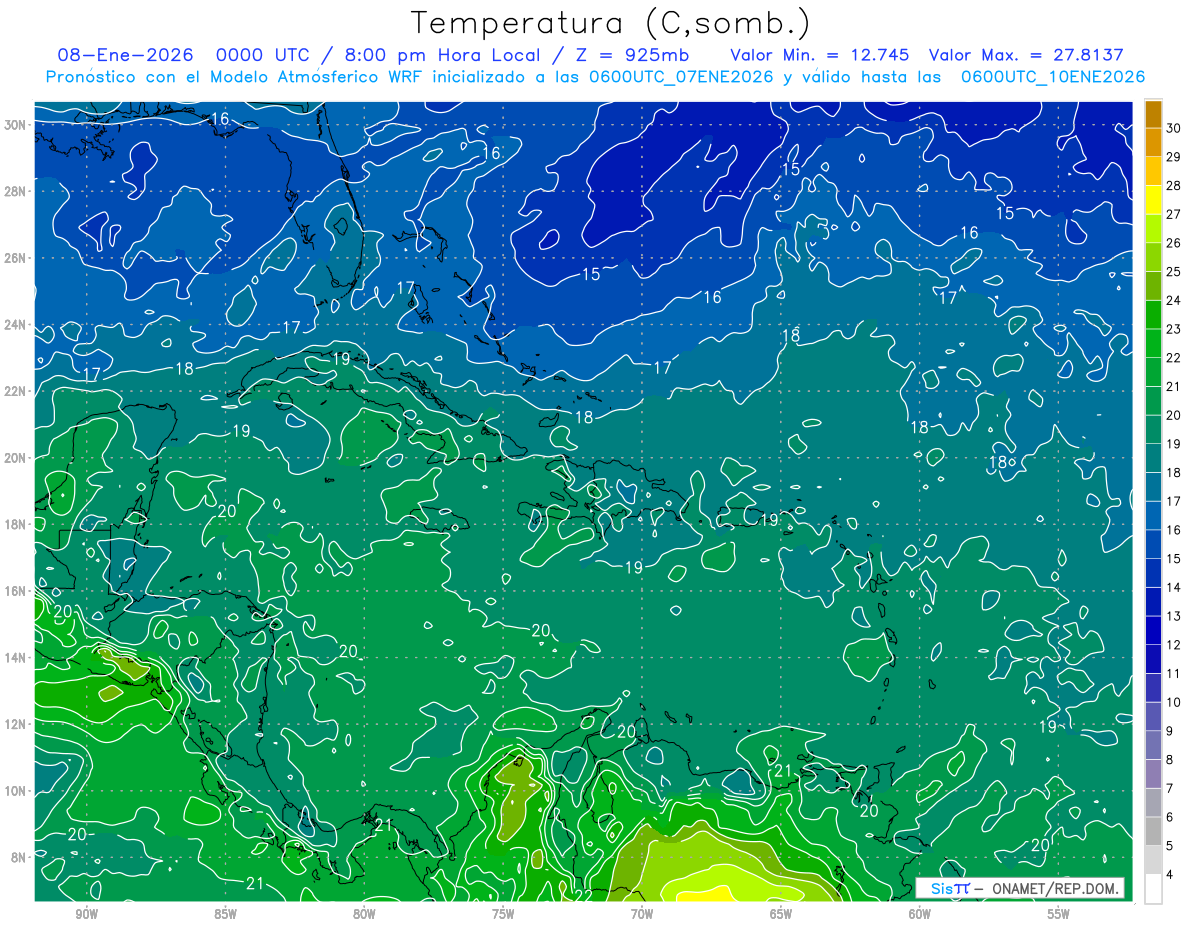Screen dimensions: 1200x927
Task: Select the color-scale label 7
Action: tap(1170, 788)
